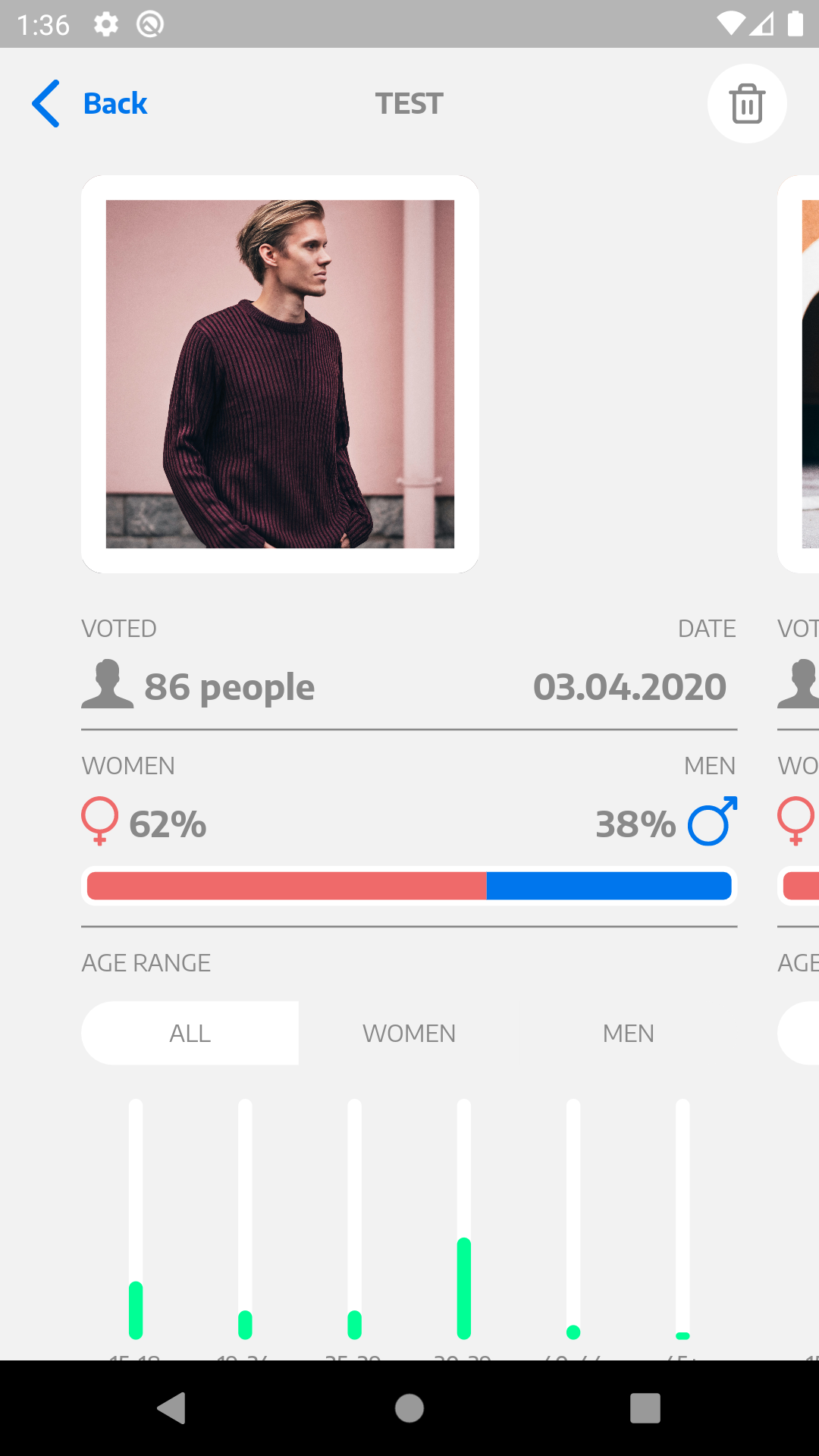Tap the Android recent apps square
Viewport: 819px width, 1456px height.
(645, 1408)
